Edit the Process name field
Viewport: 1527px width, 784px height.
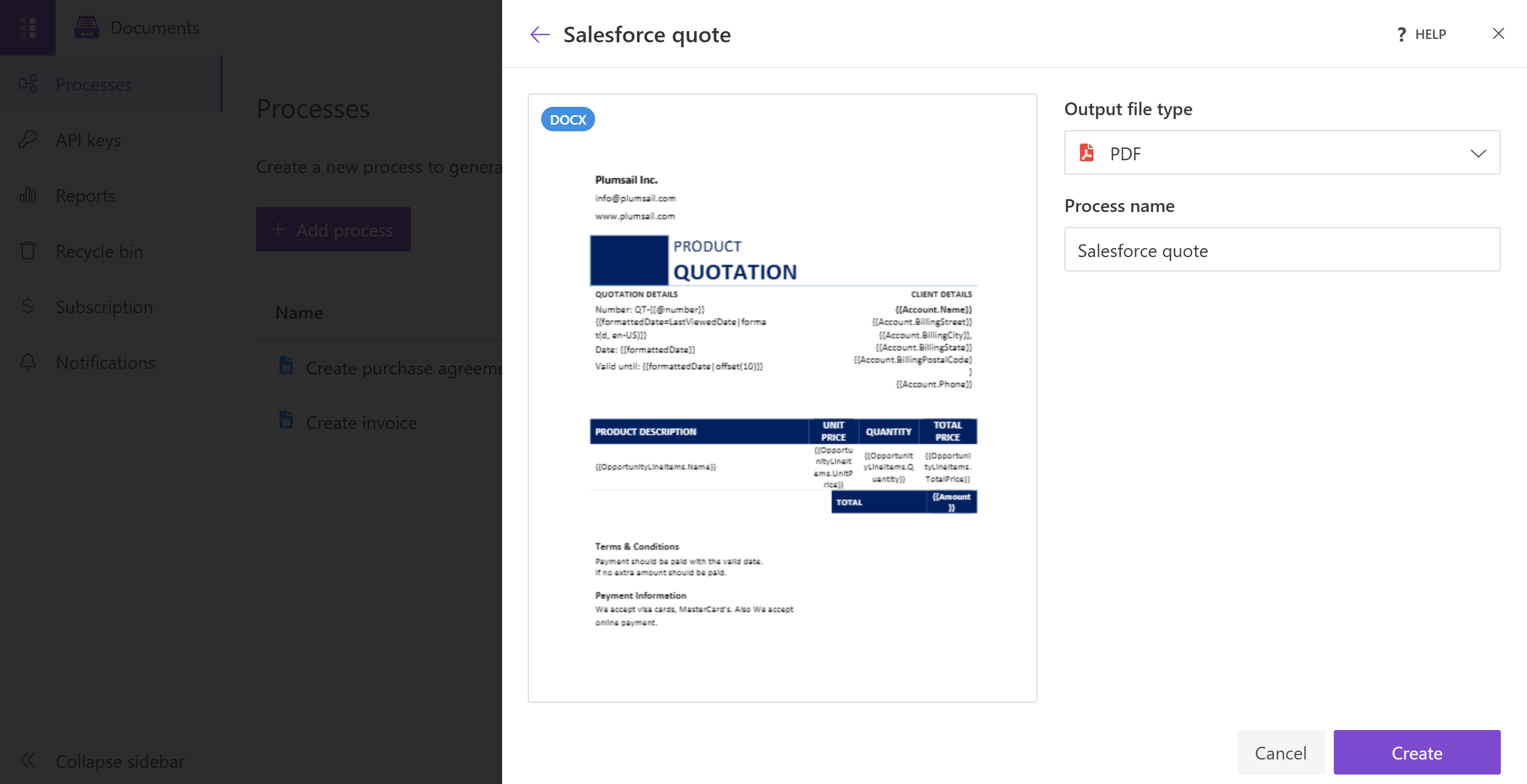pos(1282,249)
